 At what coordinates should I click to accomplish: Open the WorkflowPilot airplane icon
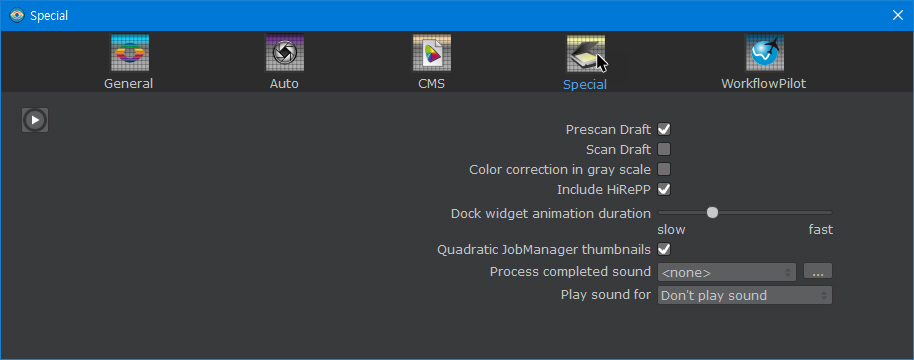764,53
